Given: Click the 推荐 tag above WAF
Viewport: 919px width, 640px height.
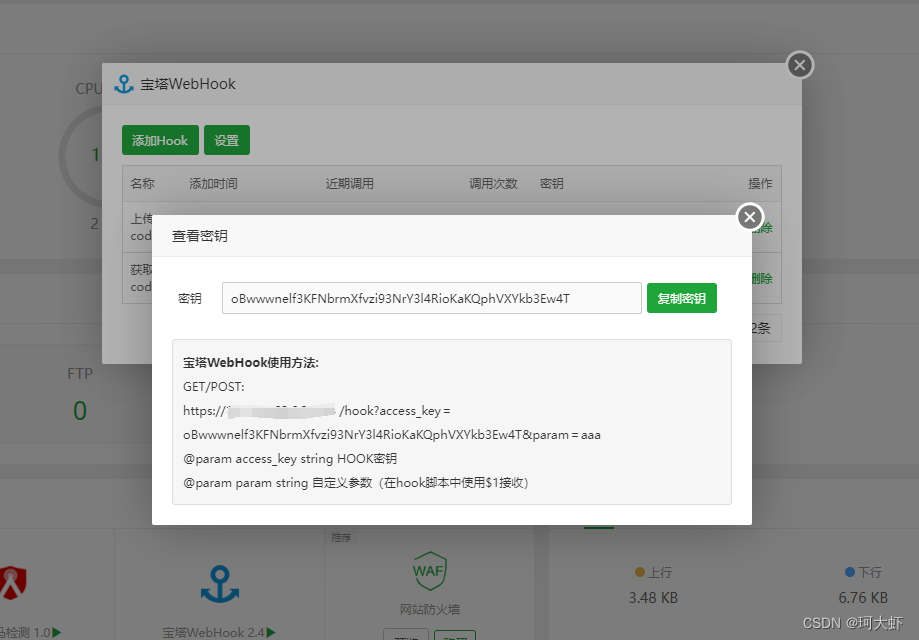Looking at the screenshot, I should pos(341,537).
